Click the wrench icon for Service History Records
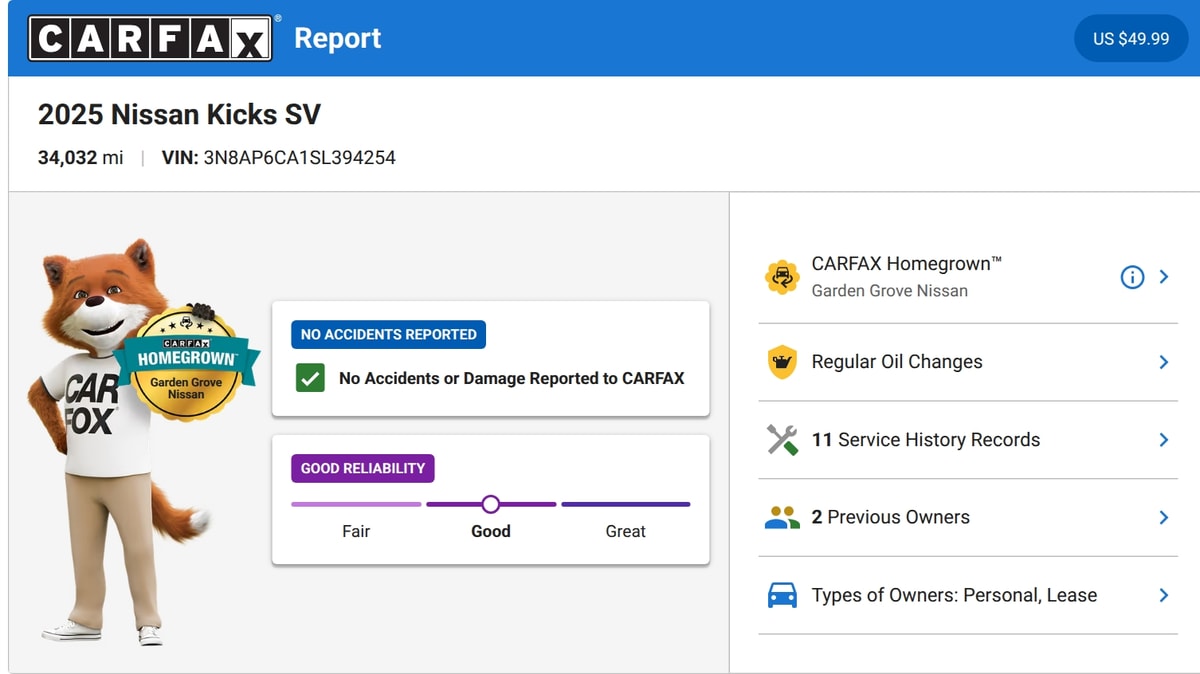The width and height of the screenshot is (1200, 674). tap(782, 440)
